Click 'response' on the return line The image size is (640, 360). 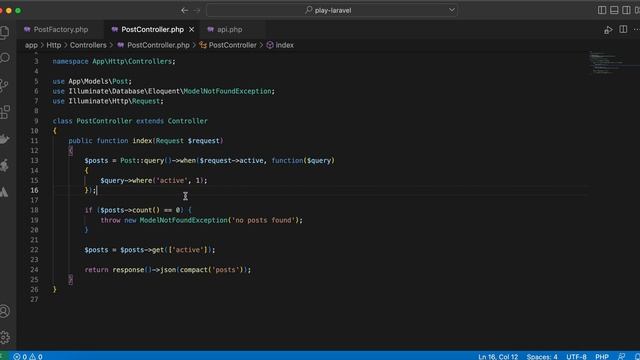click(128, 269)
